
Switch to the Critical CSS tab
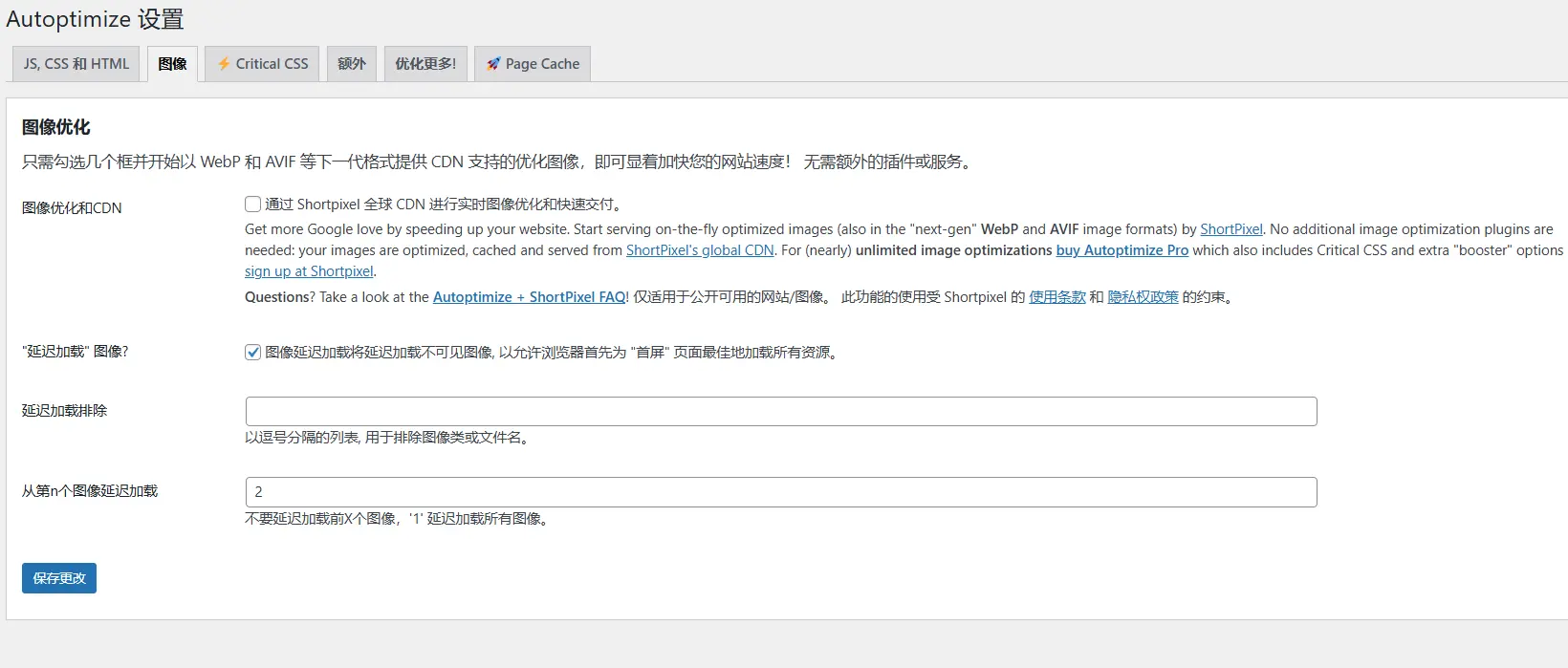tap(262, 64)
